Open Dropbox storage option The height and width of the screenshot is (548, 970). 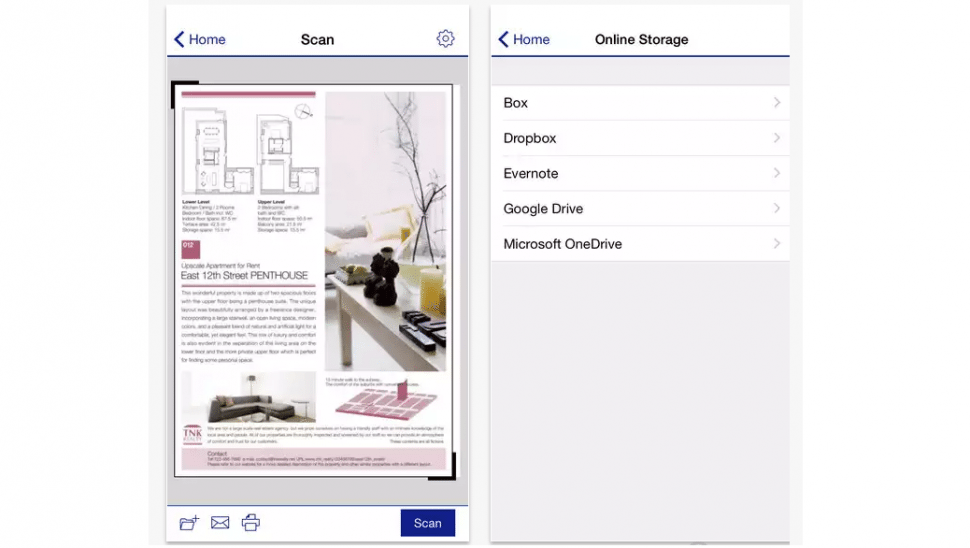tap(640, 138)
